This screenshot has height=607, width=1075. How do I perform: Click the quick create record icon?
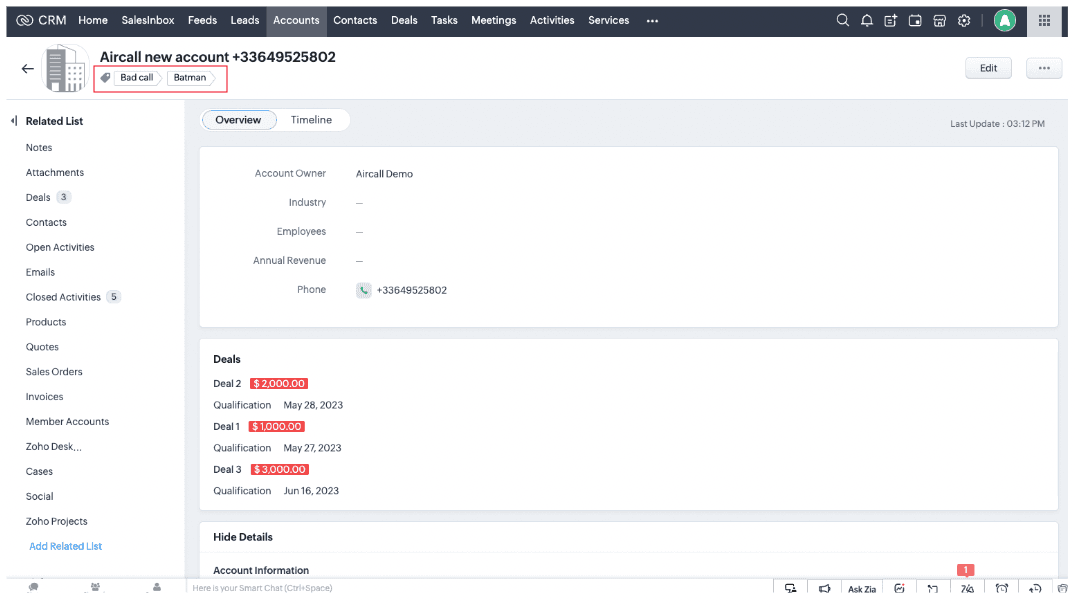(x=890, y=20)
